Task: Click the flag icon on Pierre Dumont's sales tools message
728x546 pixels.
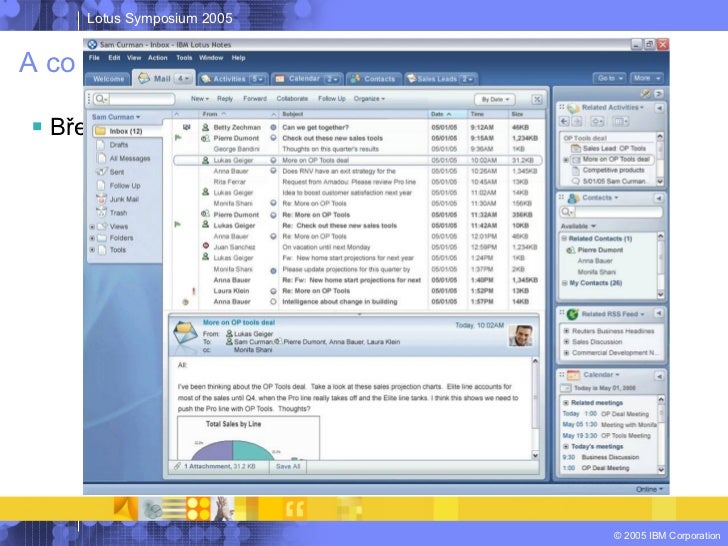Action: 178,138
